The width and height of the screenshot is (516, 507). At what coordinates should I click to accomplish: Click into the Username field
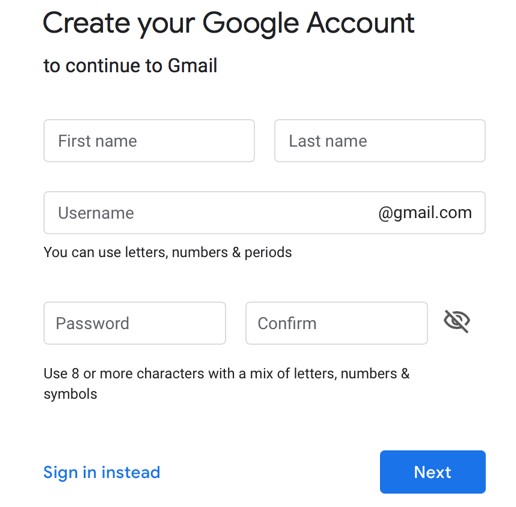click(264, 213)
